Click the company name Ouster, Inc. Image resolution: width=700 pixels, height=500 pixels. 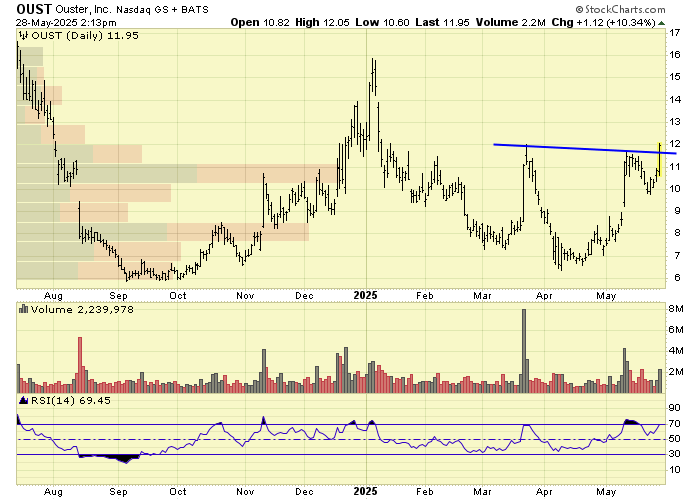point(83,9)
